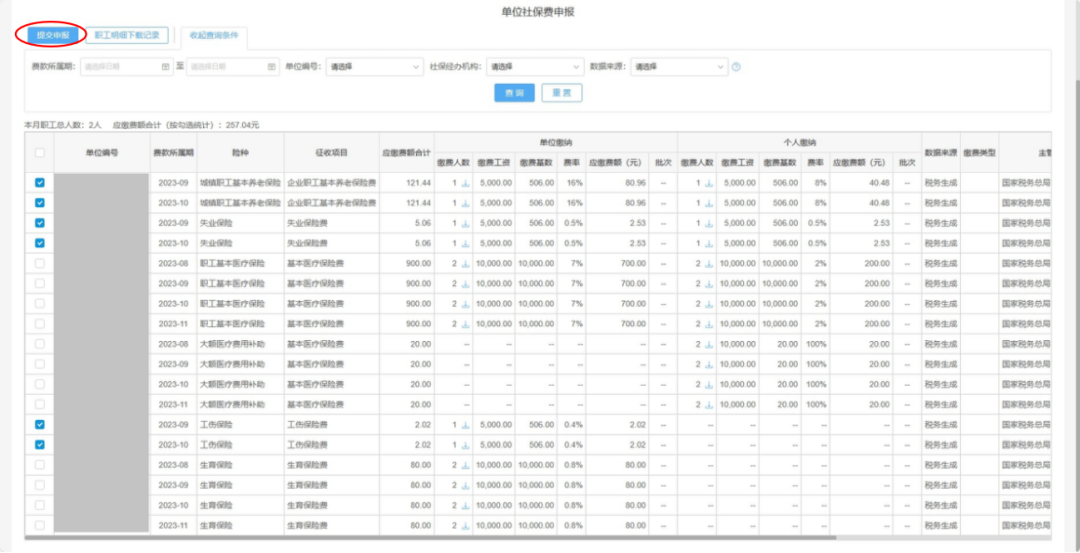Download individual payer list for 2023-08 职工基本医疗保险
Image resolution: width=1080 pixels, height=553 pixels.
coord(709,264)
